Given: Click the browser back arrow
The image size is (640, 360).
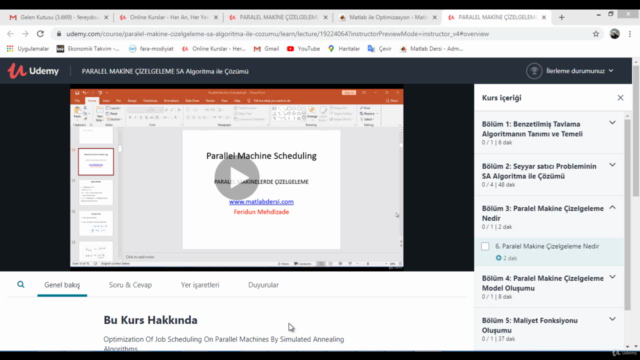Looking at the screenshot, I should (x=10, y=34).
